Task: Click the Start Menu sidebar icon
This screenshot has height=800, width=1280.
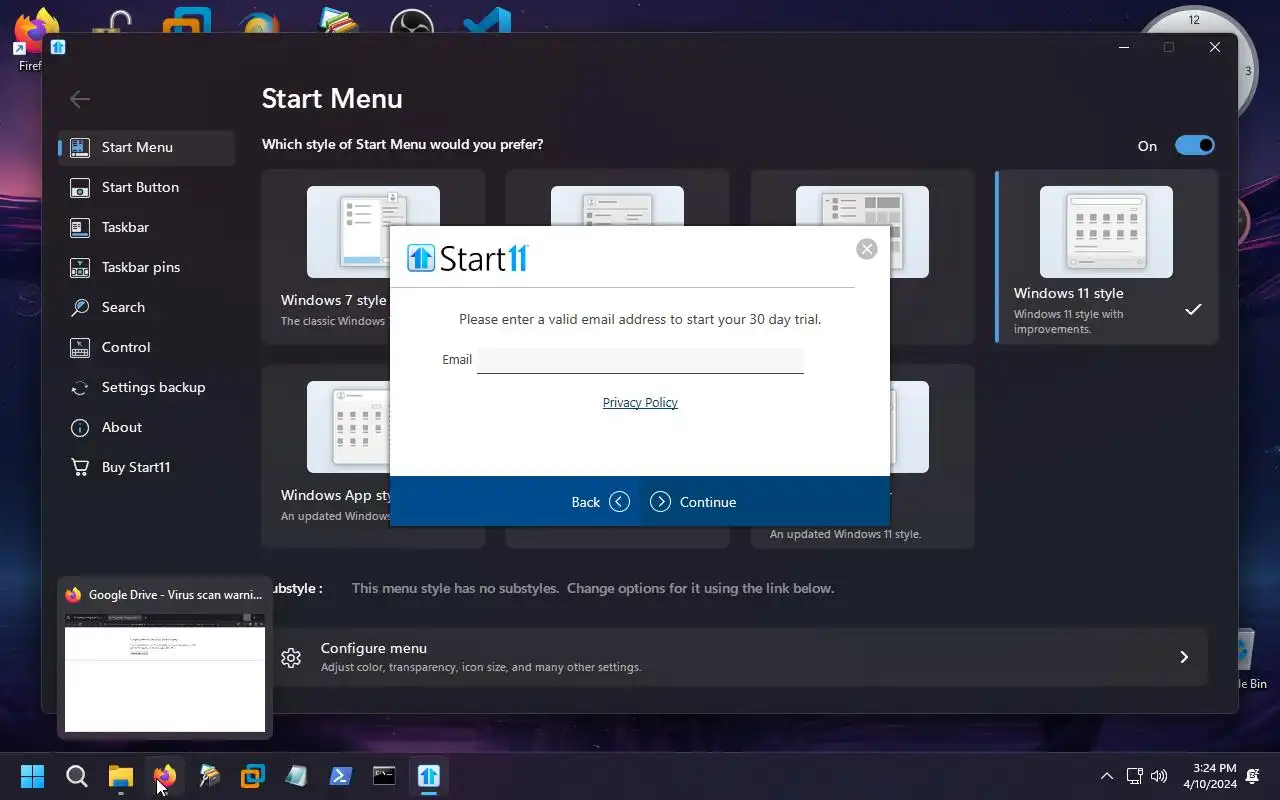Action: 80,147
